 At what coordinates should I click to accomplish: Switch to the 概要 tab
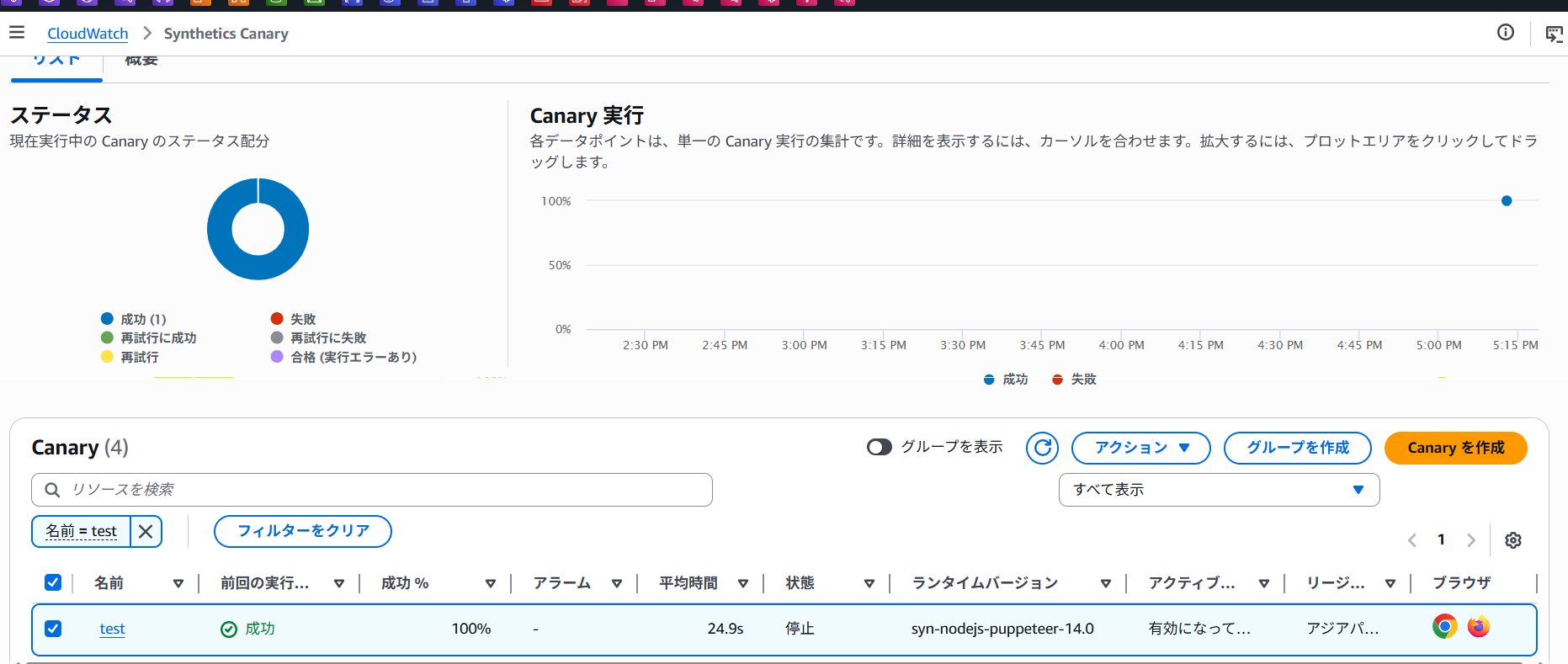click(x=141, y=61)
